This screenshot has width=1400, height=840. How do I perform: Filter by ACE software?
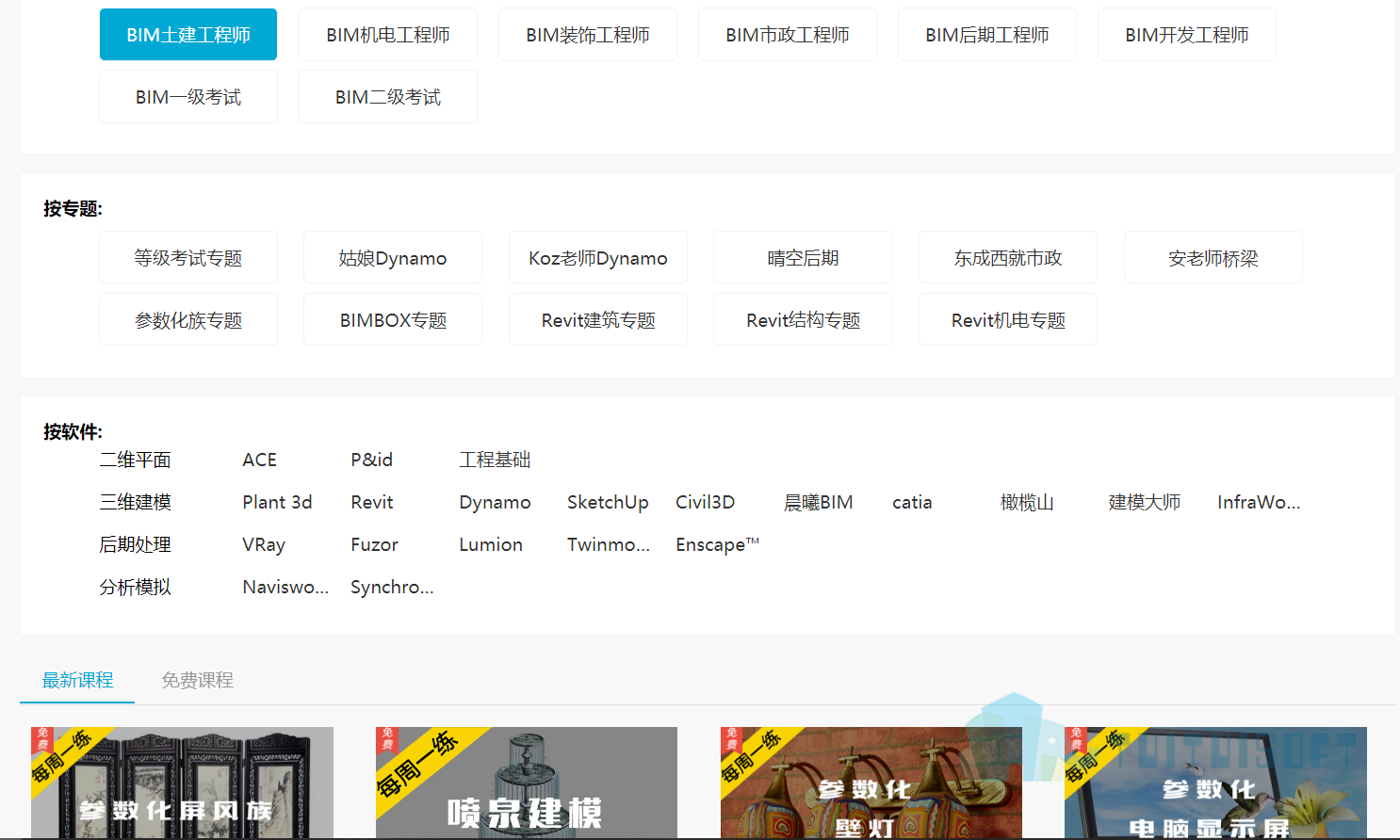pyautogui.click(x=259, y=460)
